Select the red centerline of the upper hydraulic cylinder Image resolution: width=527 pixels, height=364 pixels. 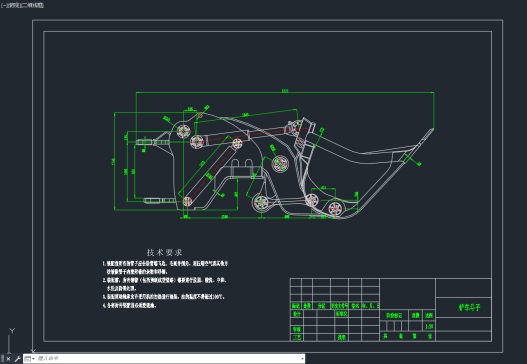point(247,134)
